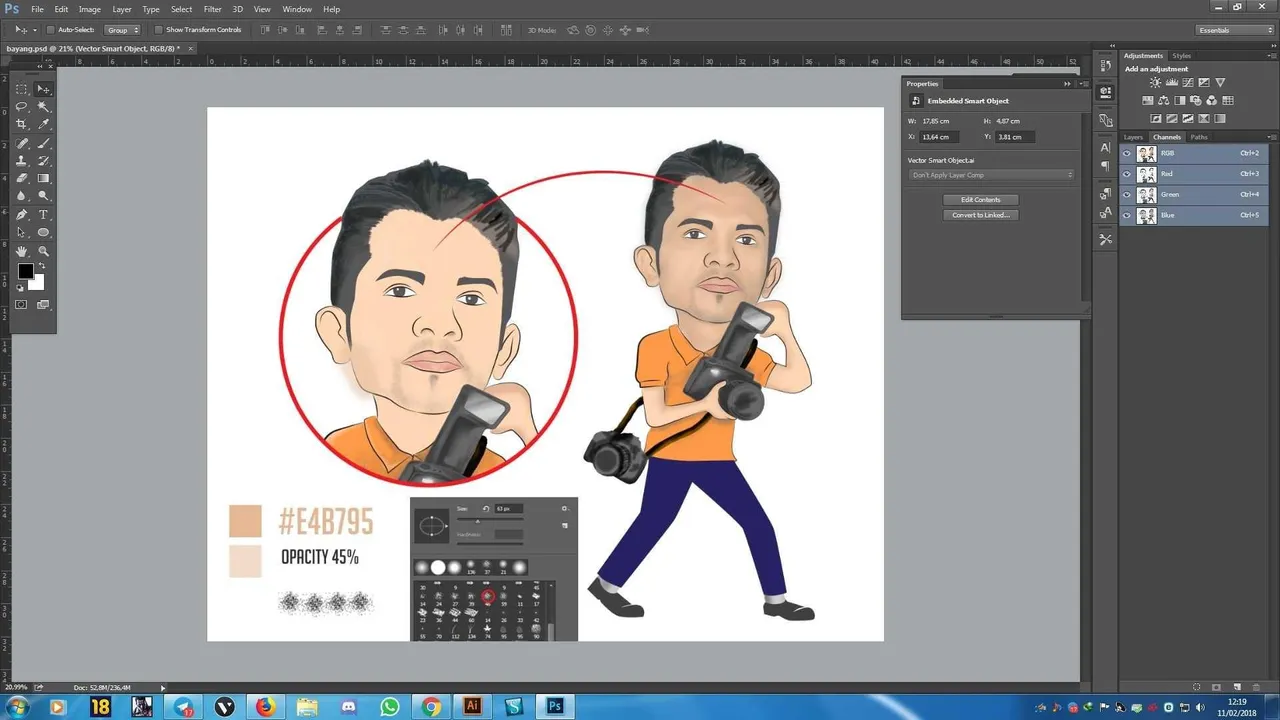
Task: Open the Layer menu
Action: point(122,9)
